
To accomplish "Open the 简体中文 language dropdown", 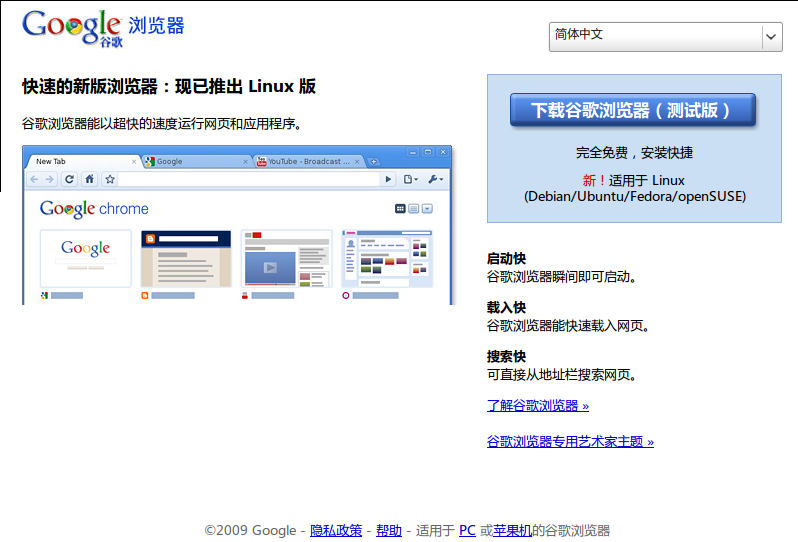I will click(665, 37).
